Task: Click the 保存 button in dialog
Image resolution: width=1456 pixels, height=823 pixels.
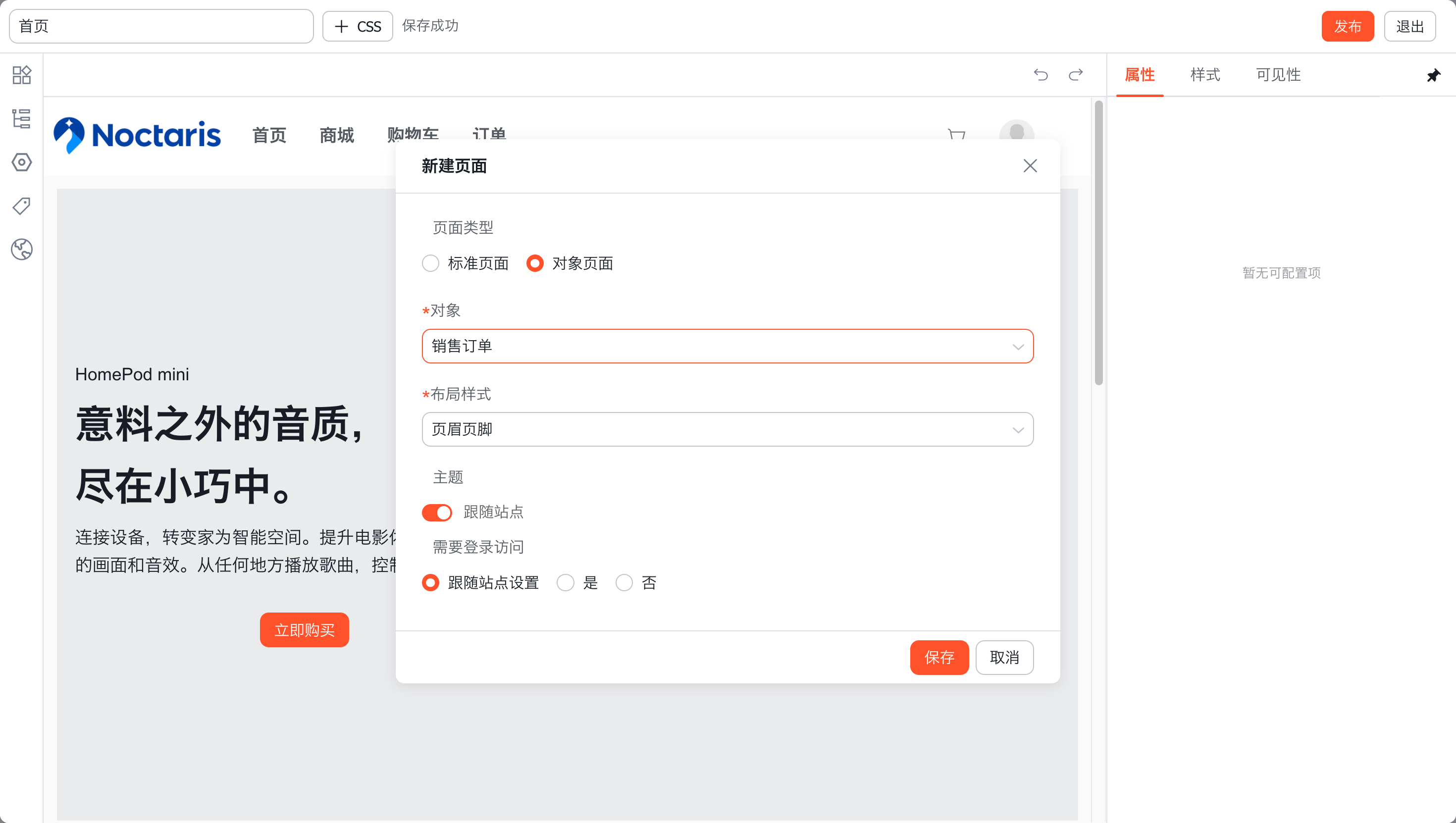Action: point(939,658)
